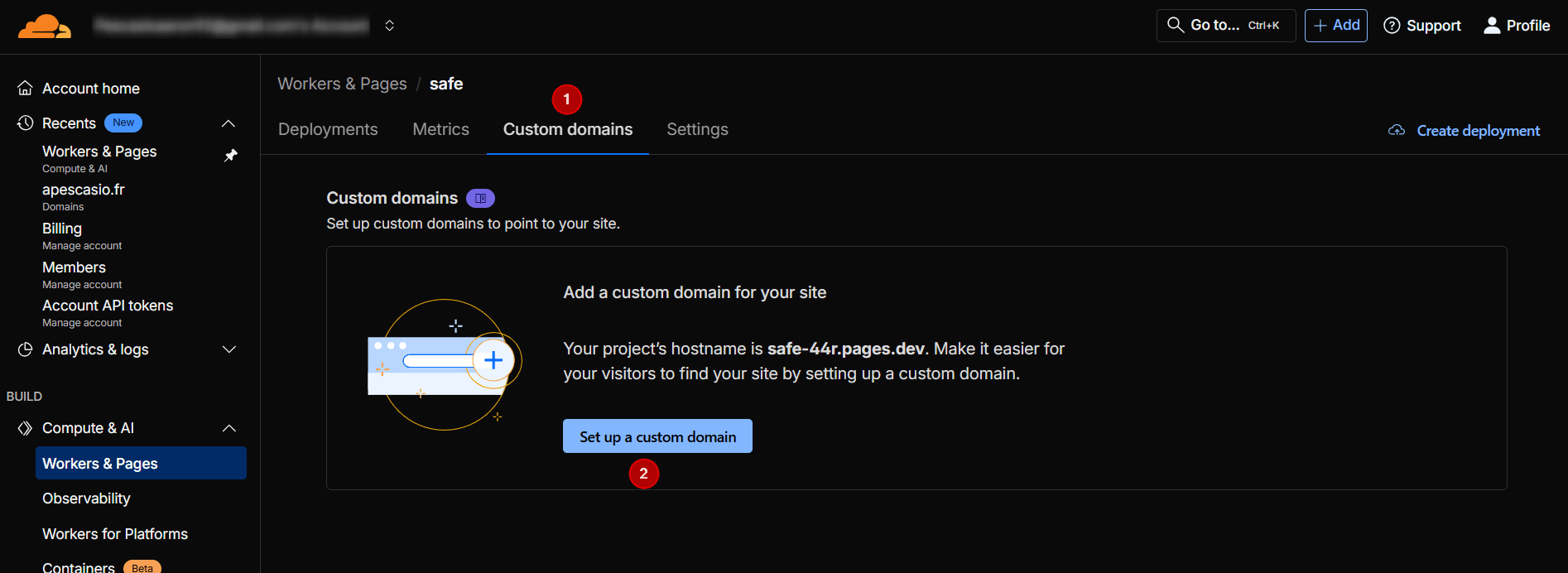The image size is (1568, 573).
Task: Open the Account home link
Action: point(91,89)
